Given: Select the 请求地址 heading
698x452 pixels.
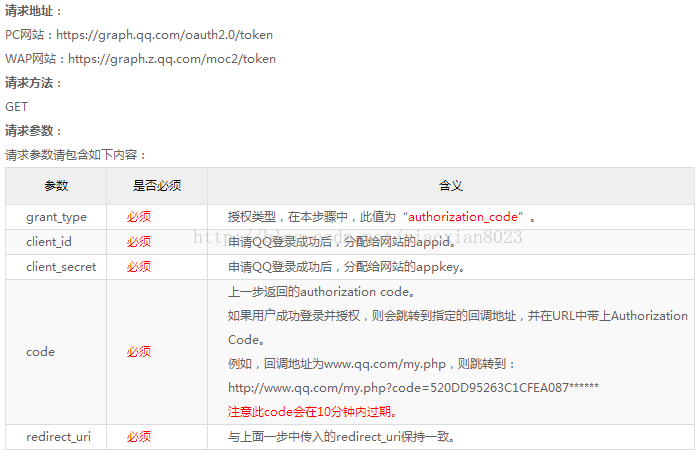Looking at the screenshot, I should tap(33, 11).
